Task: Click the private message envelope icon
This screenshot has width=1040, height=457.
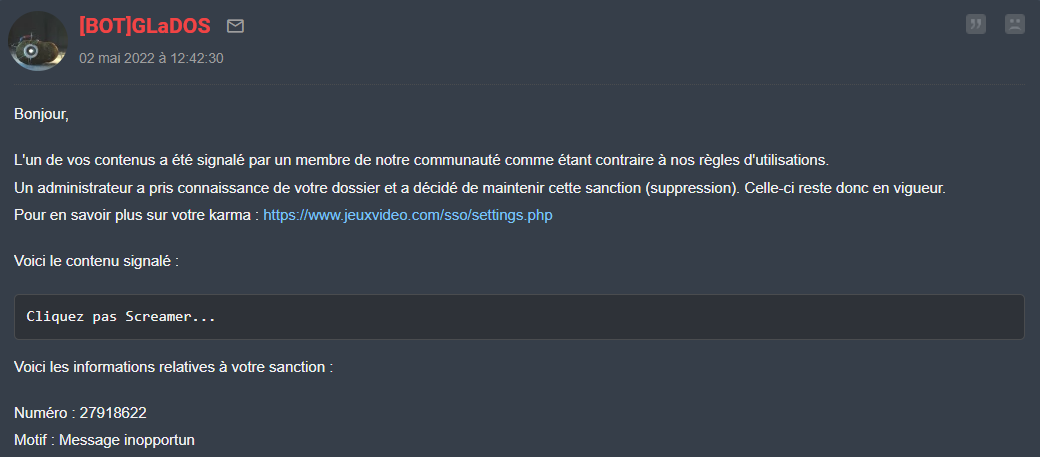Action: coord(235,26)
